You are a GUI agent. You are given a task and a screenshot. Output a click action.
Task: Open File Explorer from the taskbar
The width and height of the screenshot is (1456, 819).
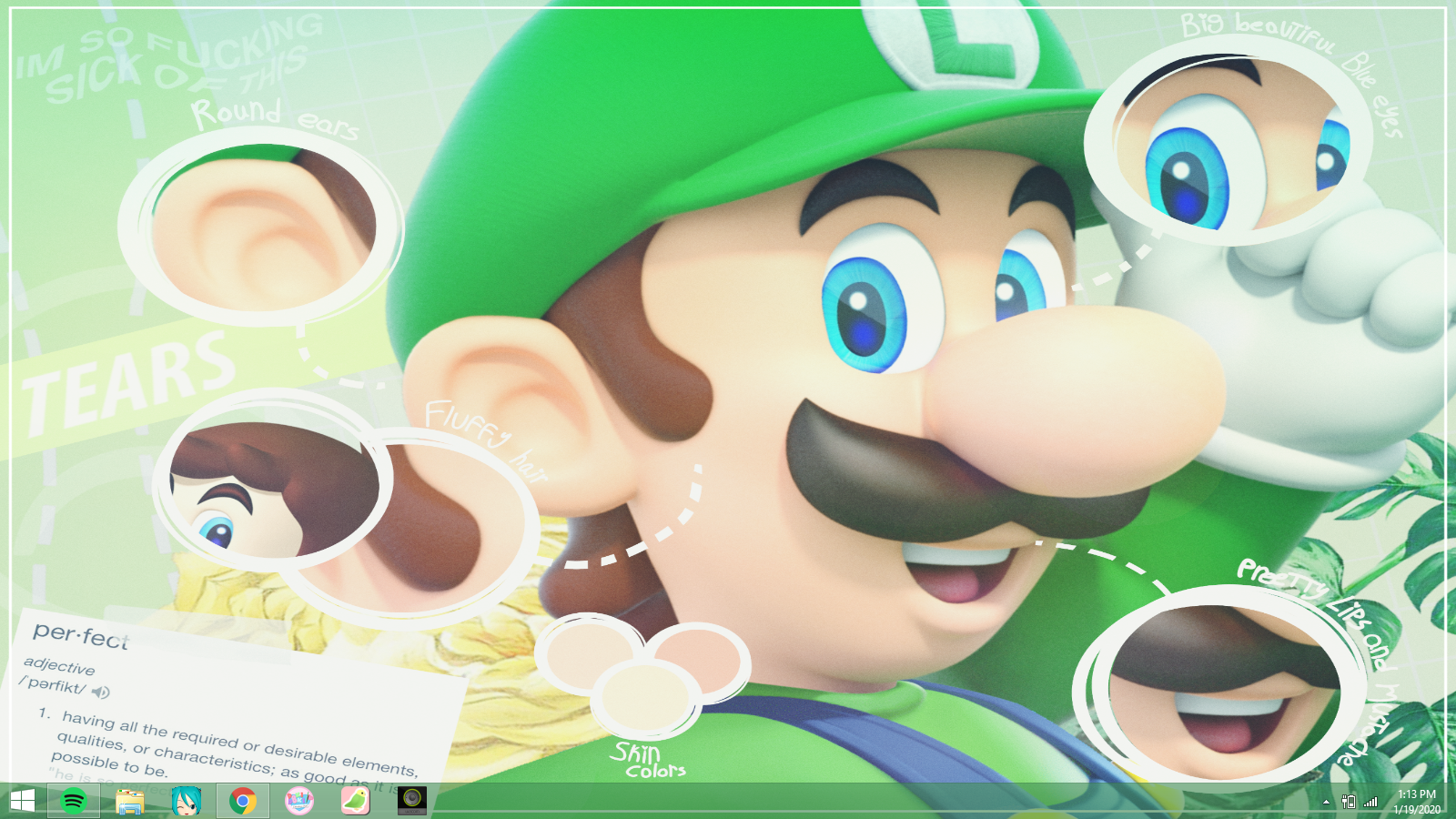pos(130,802)
